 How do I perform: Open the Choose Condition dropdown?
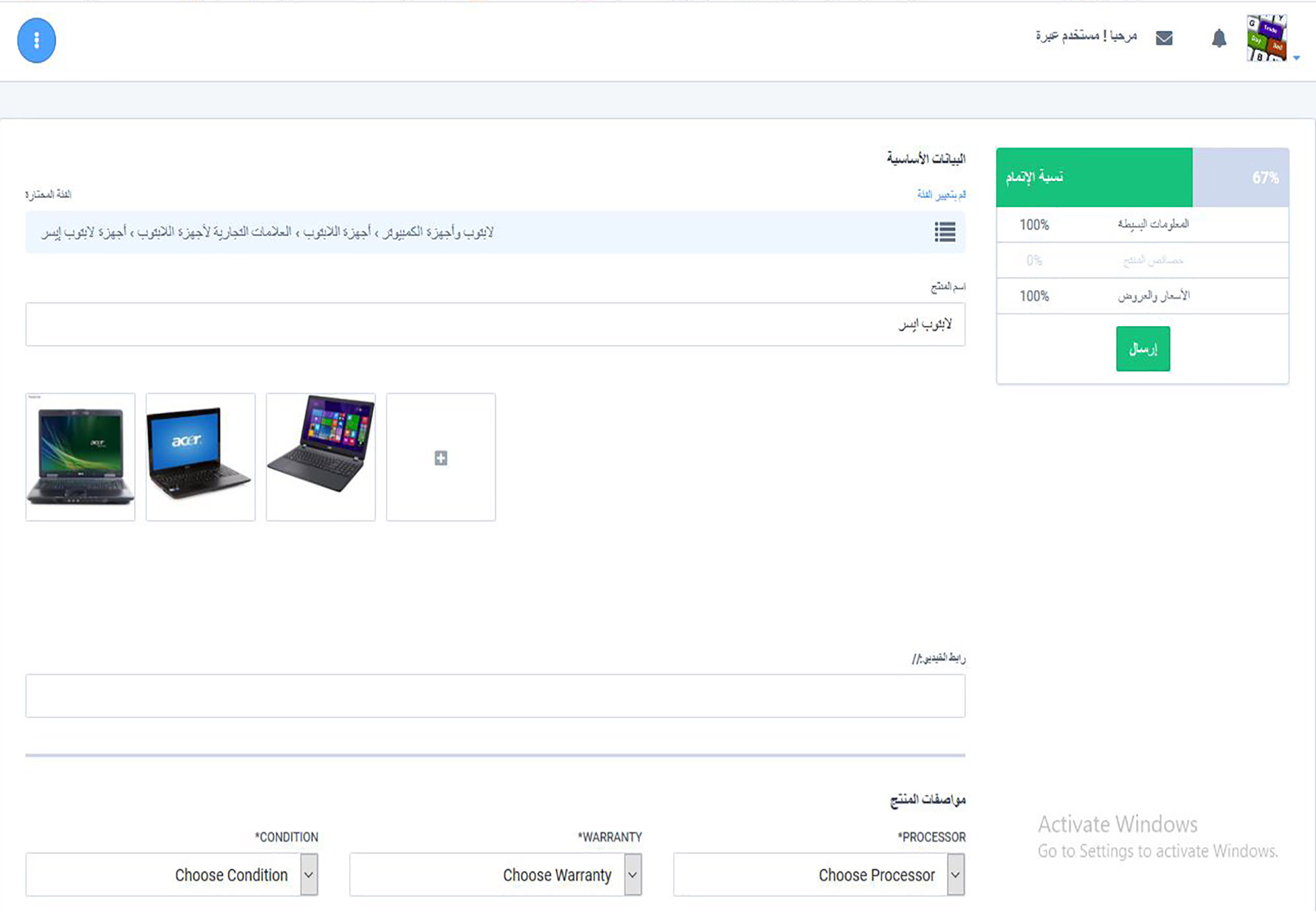pos(172,875)
